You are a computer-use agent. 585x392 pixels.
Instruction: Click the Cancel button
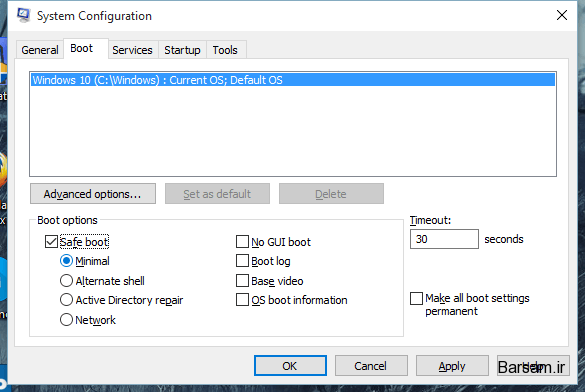click(371, 366)
